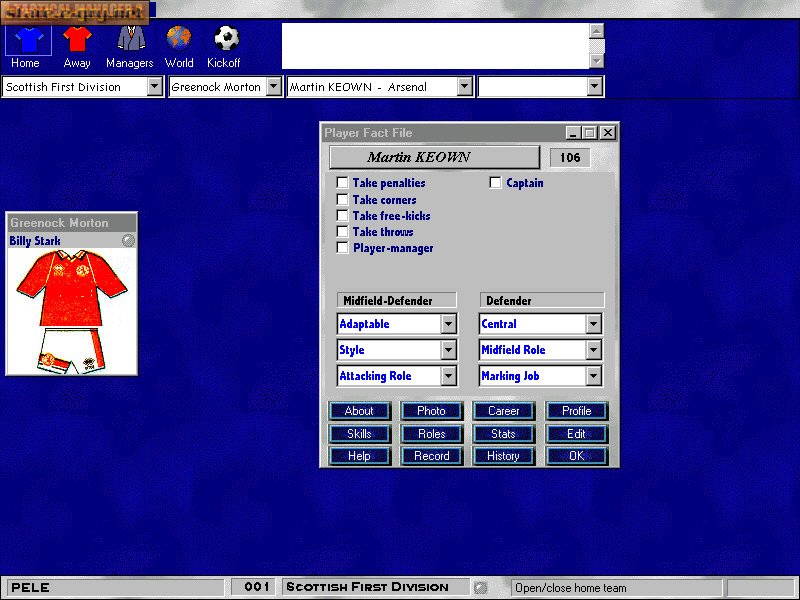Expand the empty dropdown beside player selector
The width and height of the screenshot is (800, 600).
pos(594,87)
